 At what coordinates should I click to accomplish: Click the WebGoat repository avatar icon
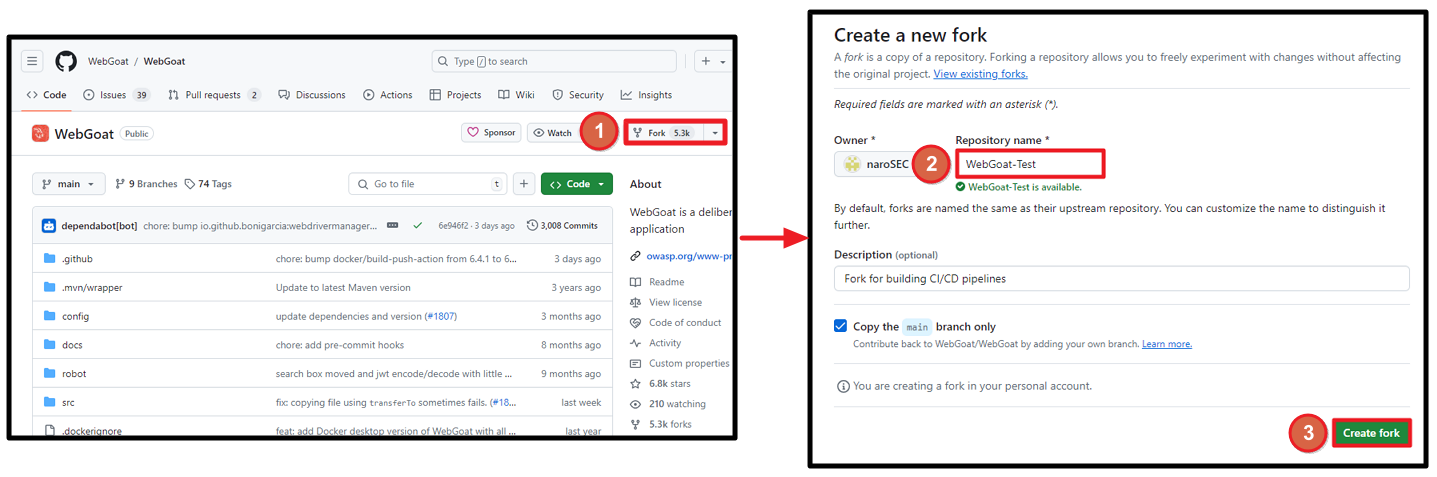point(40,133)
